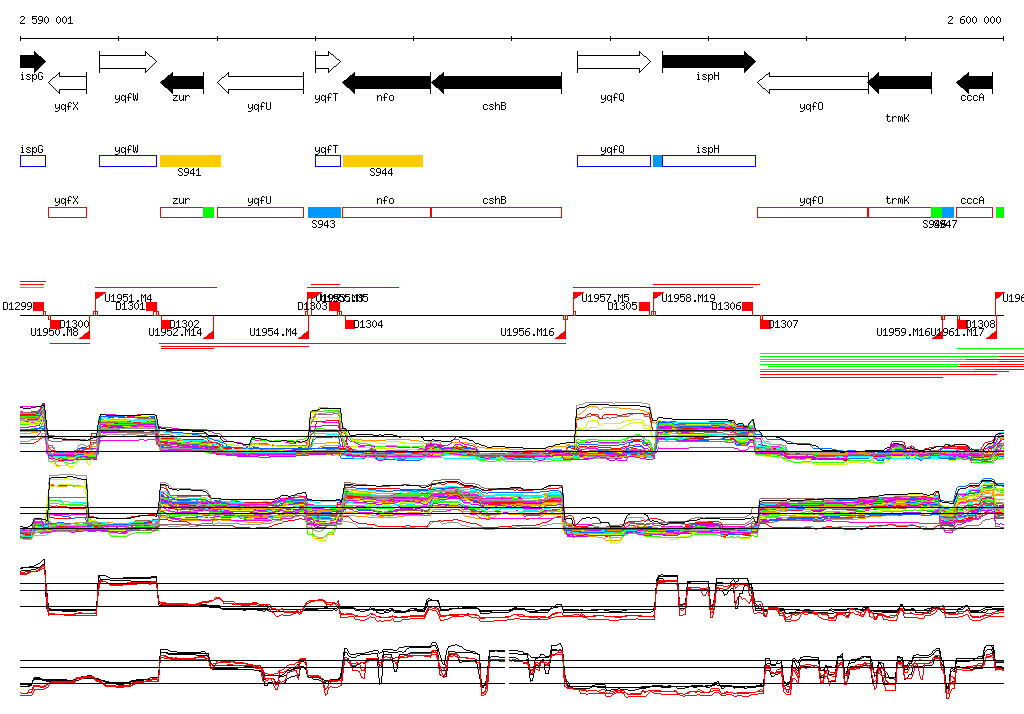Click the white yqfW gene arrow
This screenshot has height=714, width=1024.
(x=128, y=62)
